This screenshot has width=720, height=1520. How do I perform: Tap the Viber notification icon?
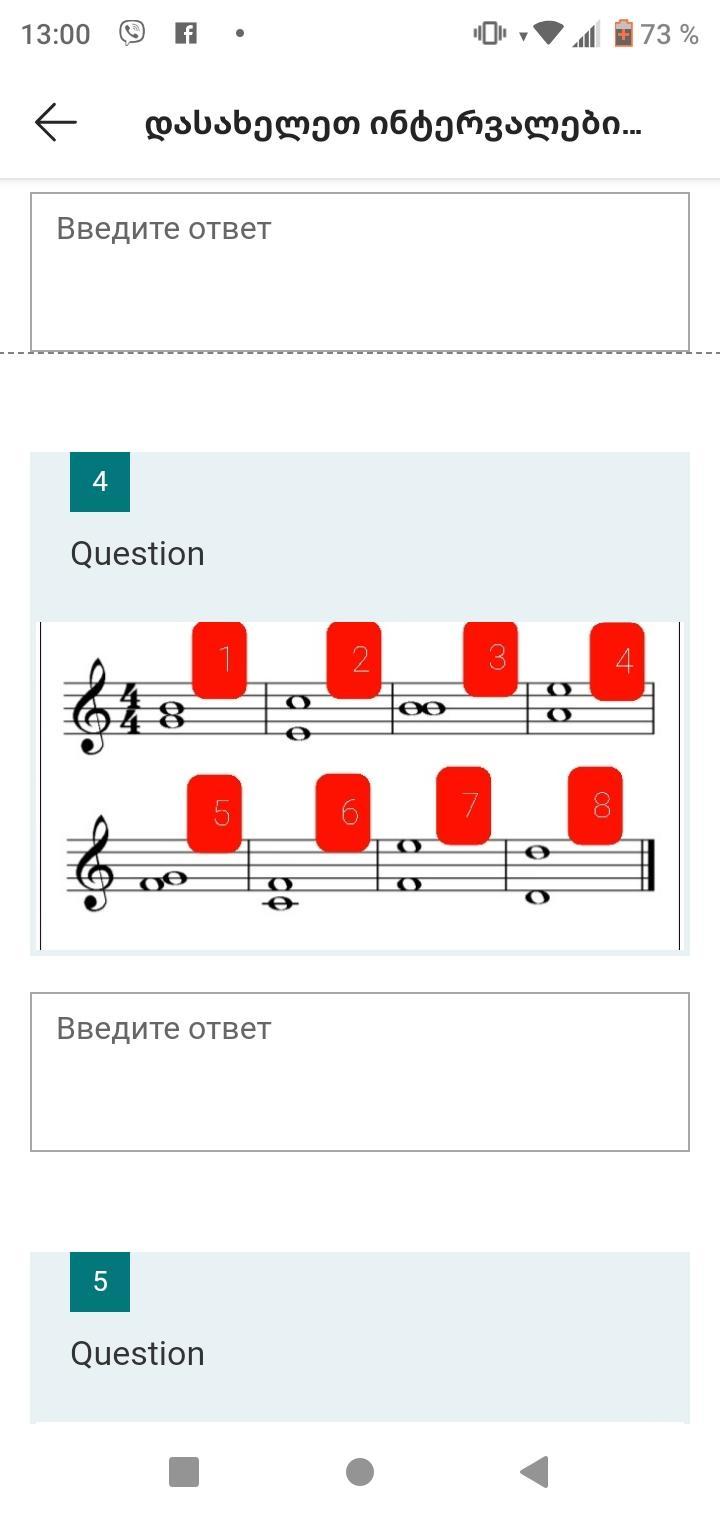point(132,33)
